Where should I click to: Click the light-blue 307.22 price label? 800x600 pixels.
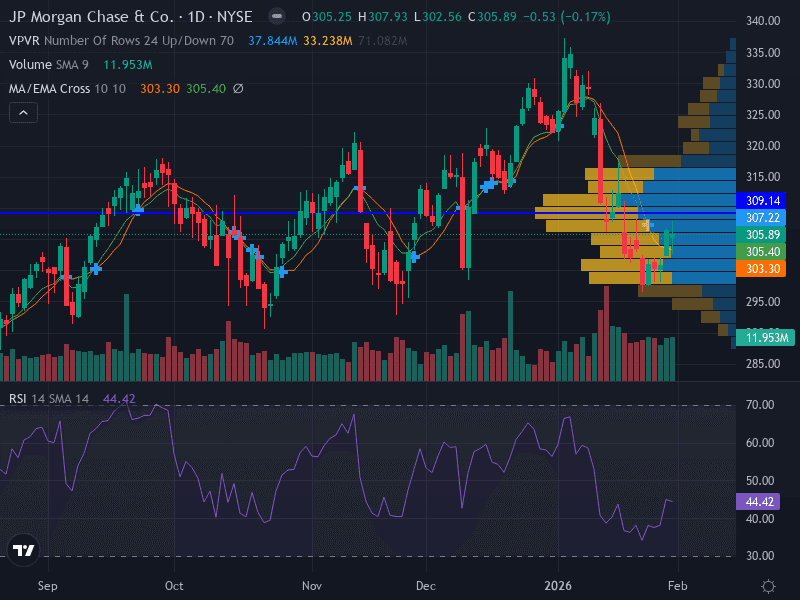point(761,218)
